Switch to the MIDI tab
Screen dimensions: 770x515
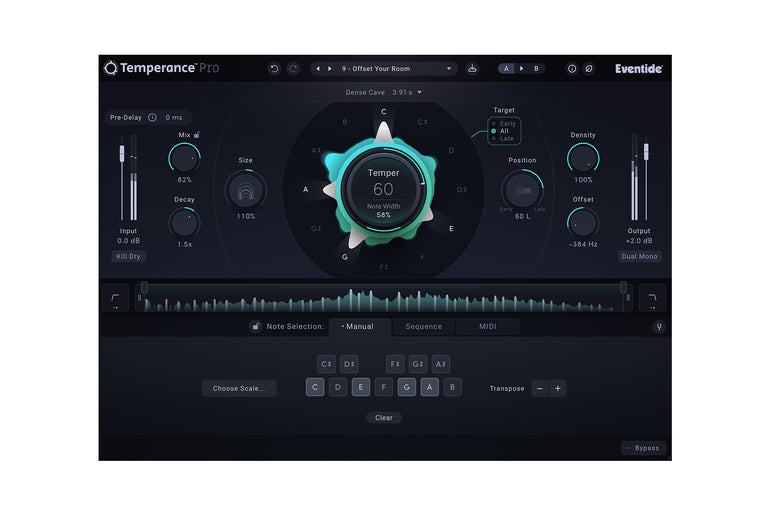[x=488, y=327]
